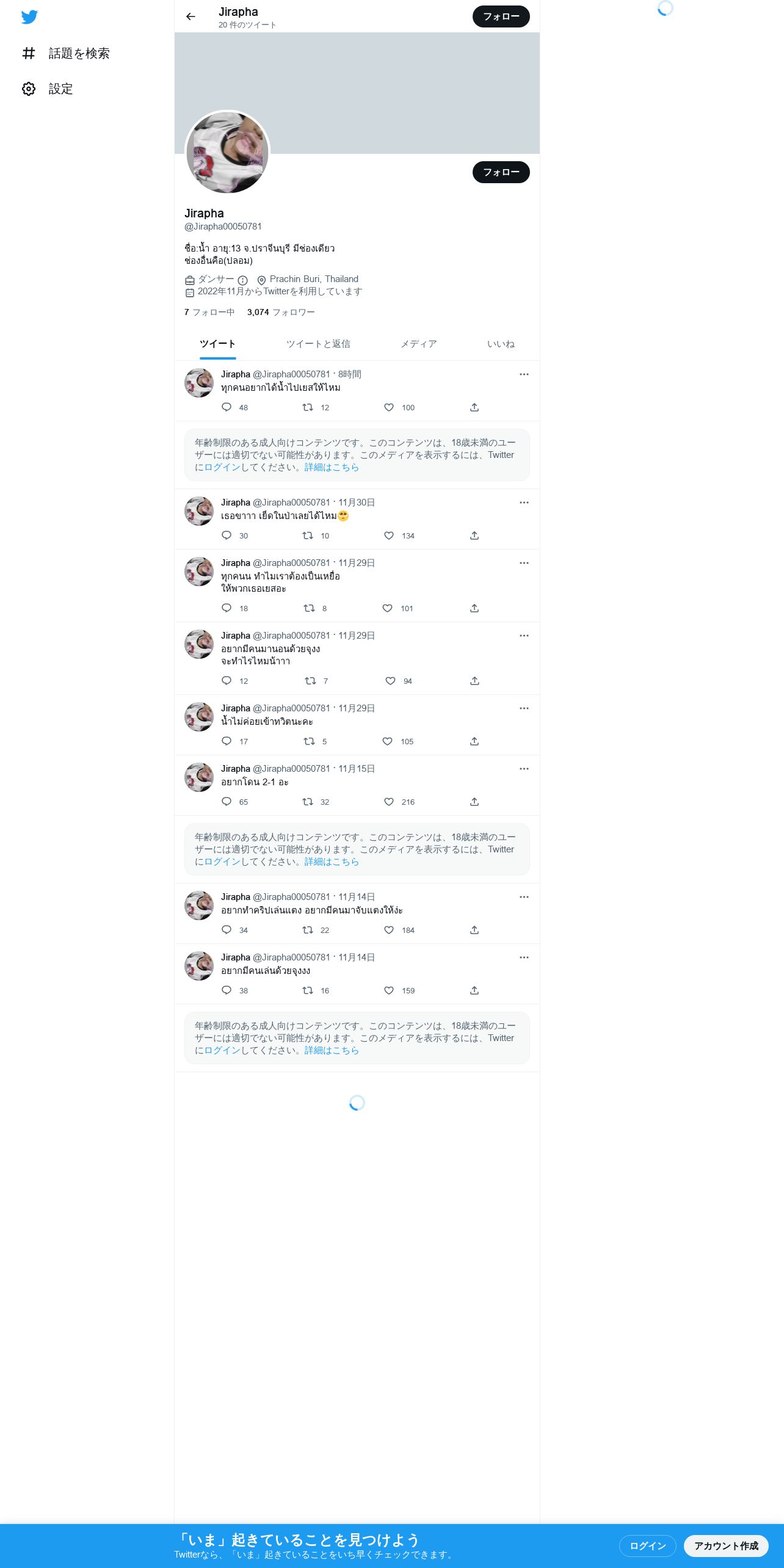Click the reply icon on the 11月30日 tweet

[227, 535]
